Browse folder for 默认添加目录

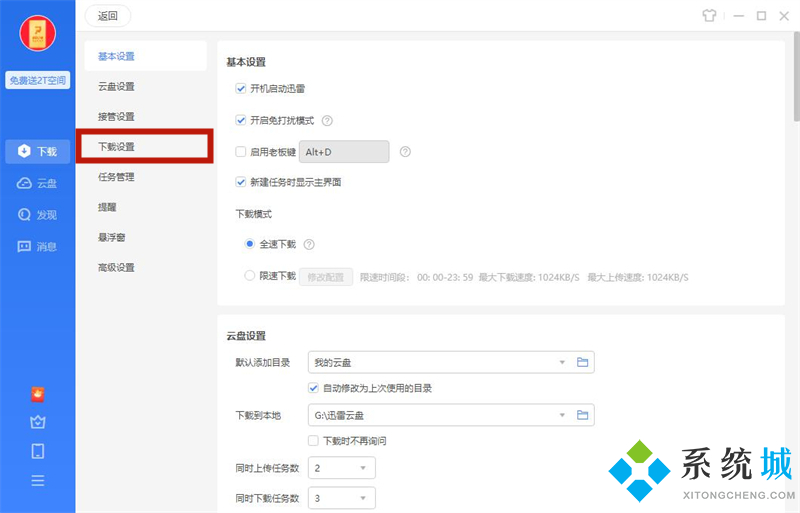[582, 362]
